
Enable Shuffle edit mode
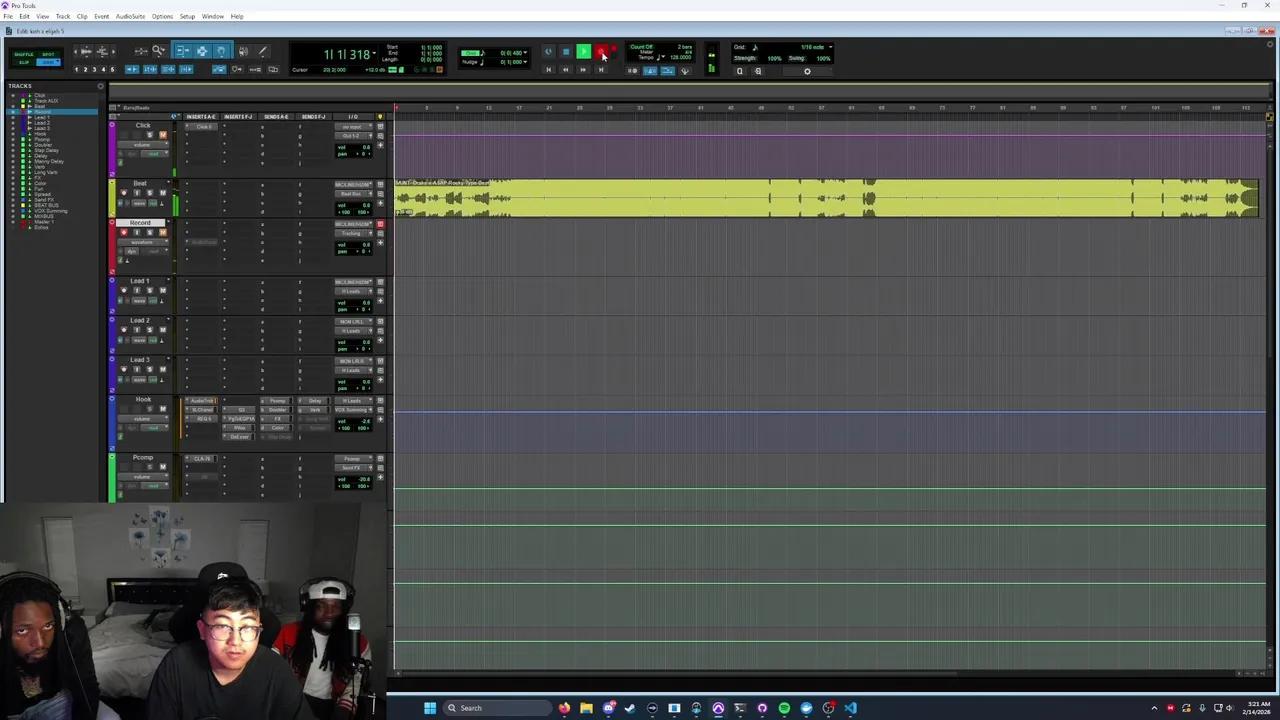click(23, 54)
